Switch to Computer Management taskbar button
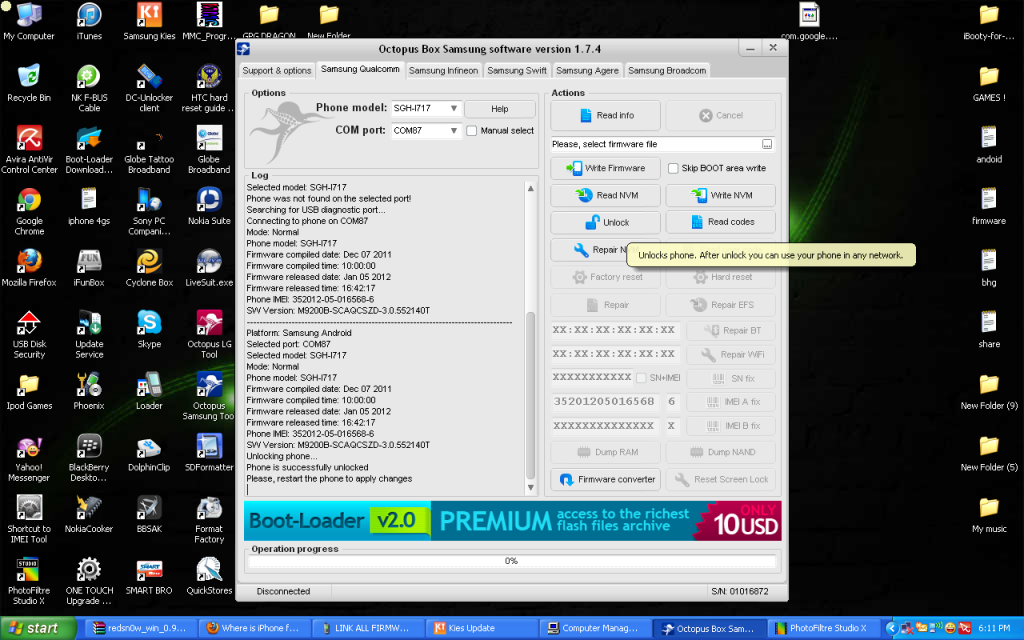Viewport: 1024px width, 640px height. point(595,628)
